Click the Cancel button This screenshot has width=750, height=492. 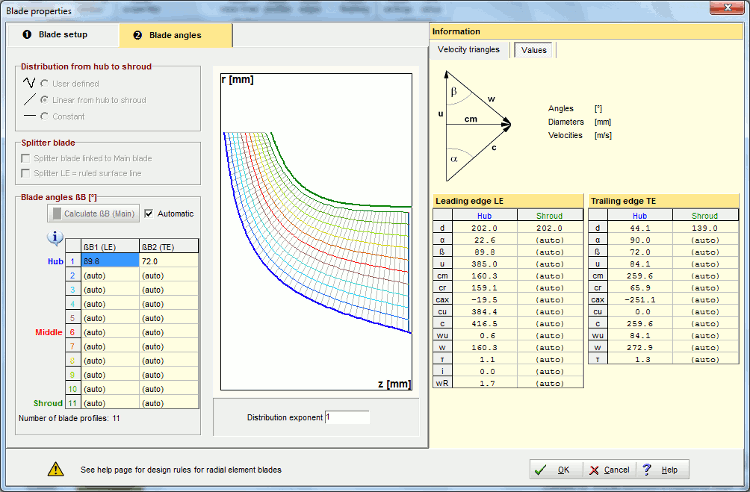tap(610, 470)
